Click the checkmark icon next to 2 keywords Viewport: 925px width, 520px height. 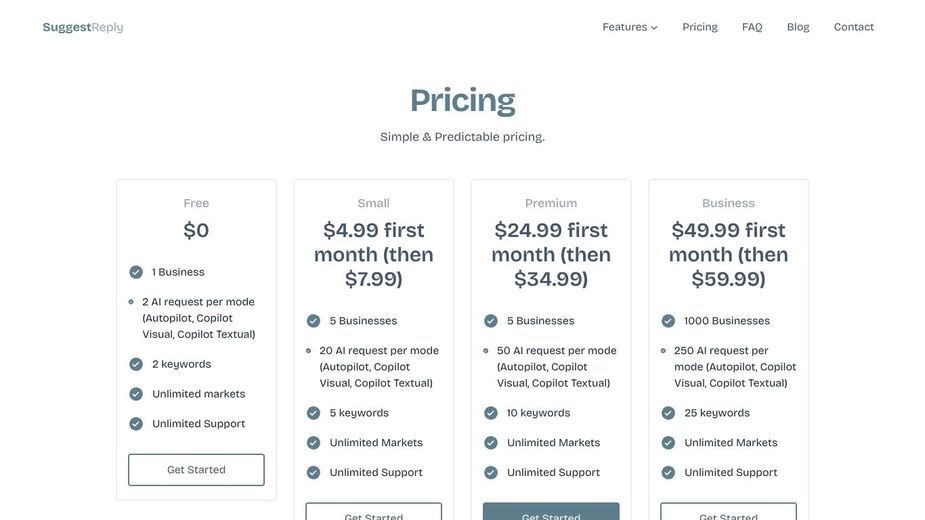(x=136, y=364)
